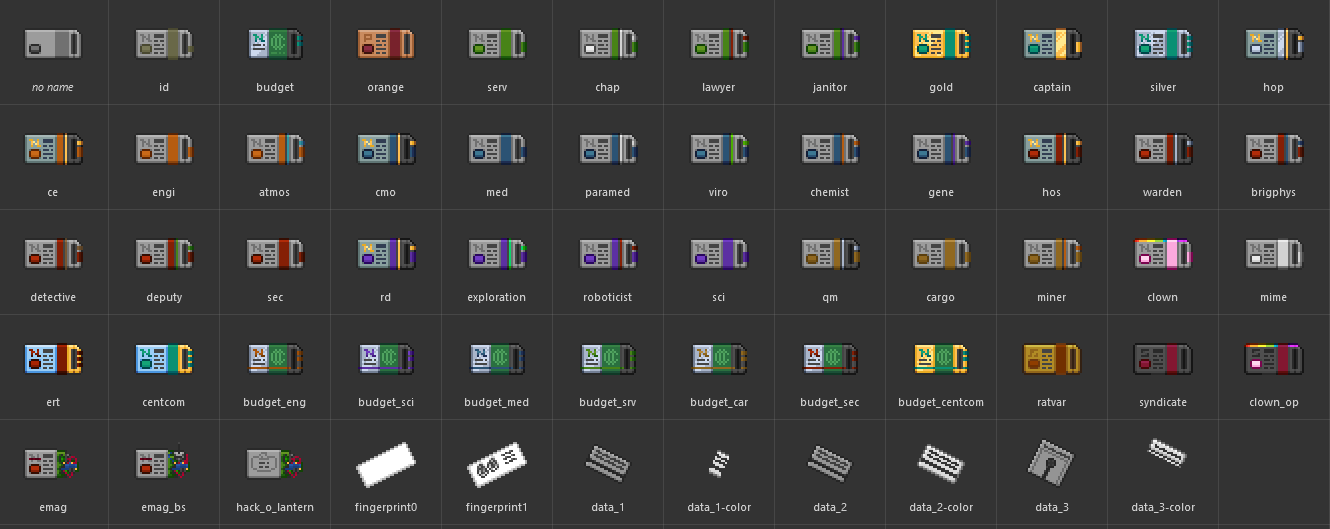Viewport: 1330px width, 529px height.
Task: Pick the 'gold' card icon
Action: point(941,44)
